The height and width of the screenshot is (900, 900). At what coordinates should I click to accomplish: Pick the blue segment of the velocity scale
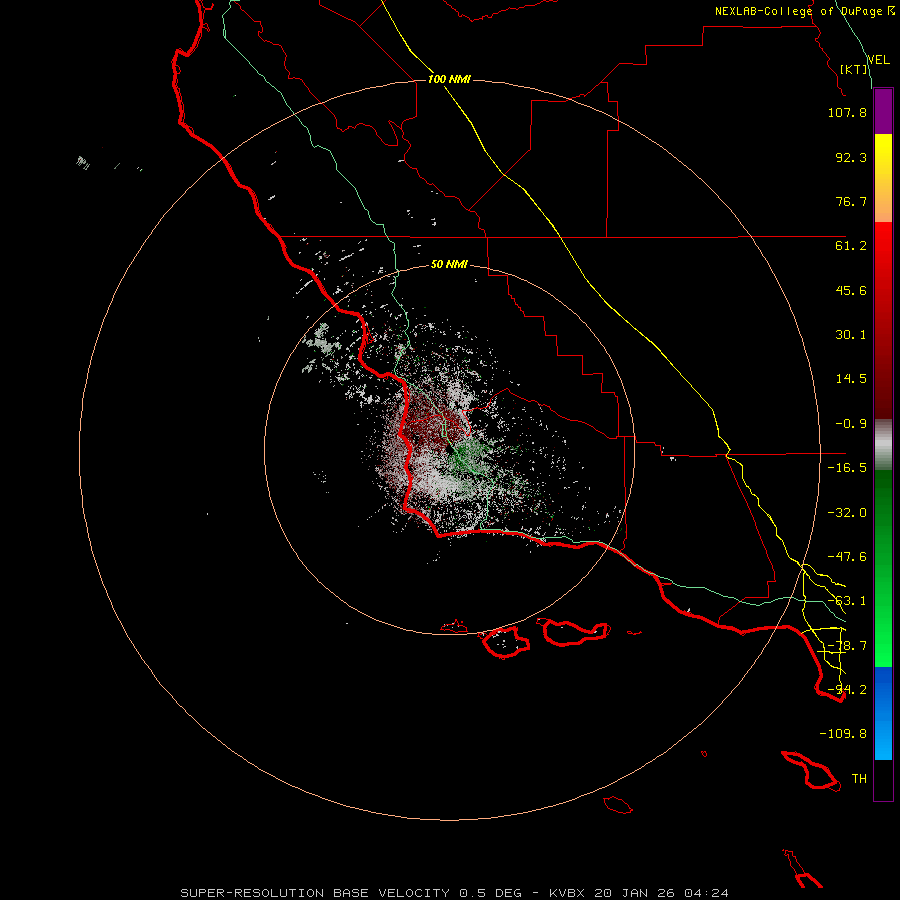pos(883,713)
